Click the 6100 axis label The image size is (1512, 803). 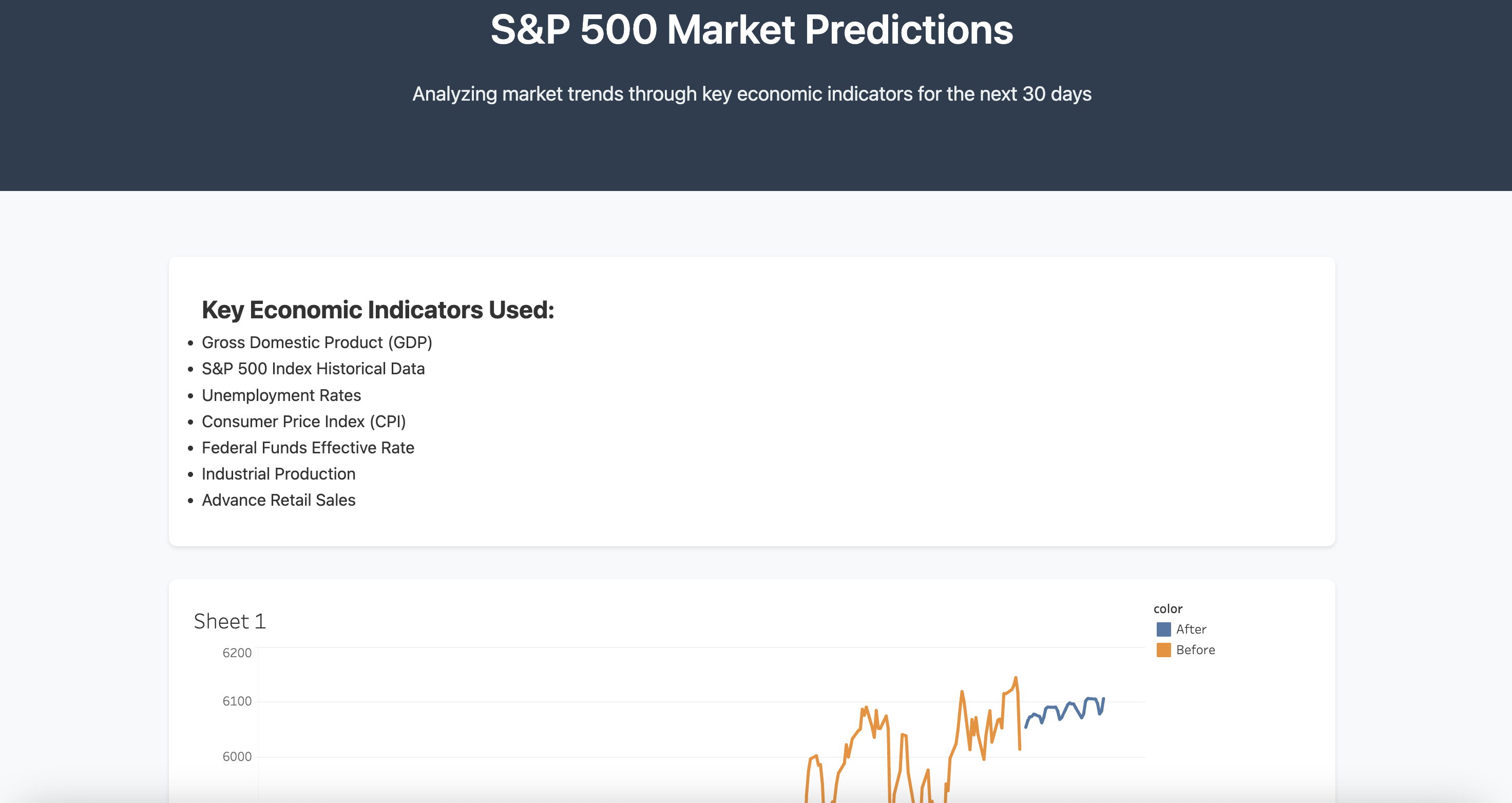(237, 701)
